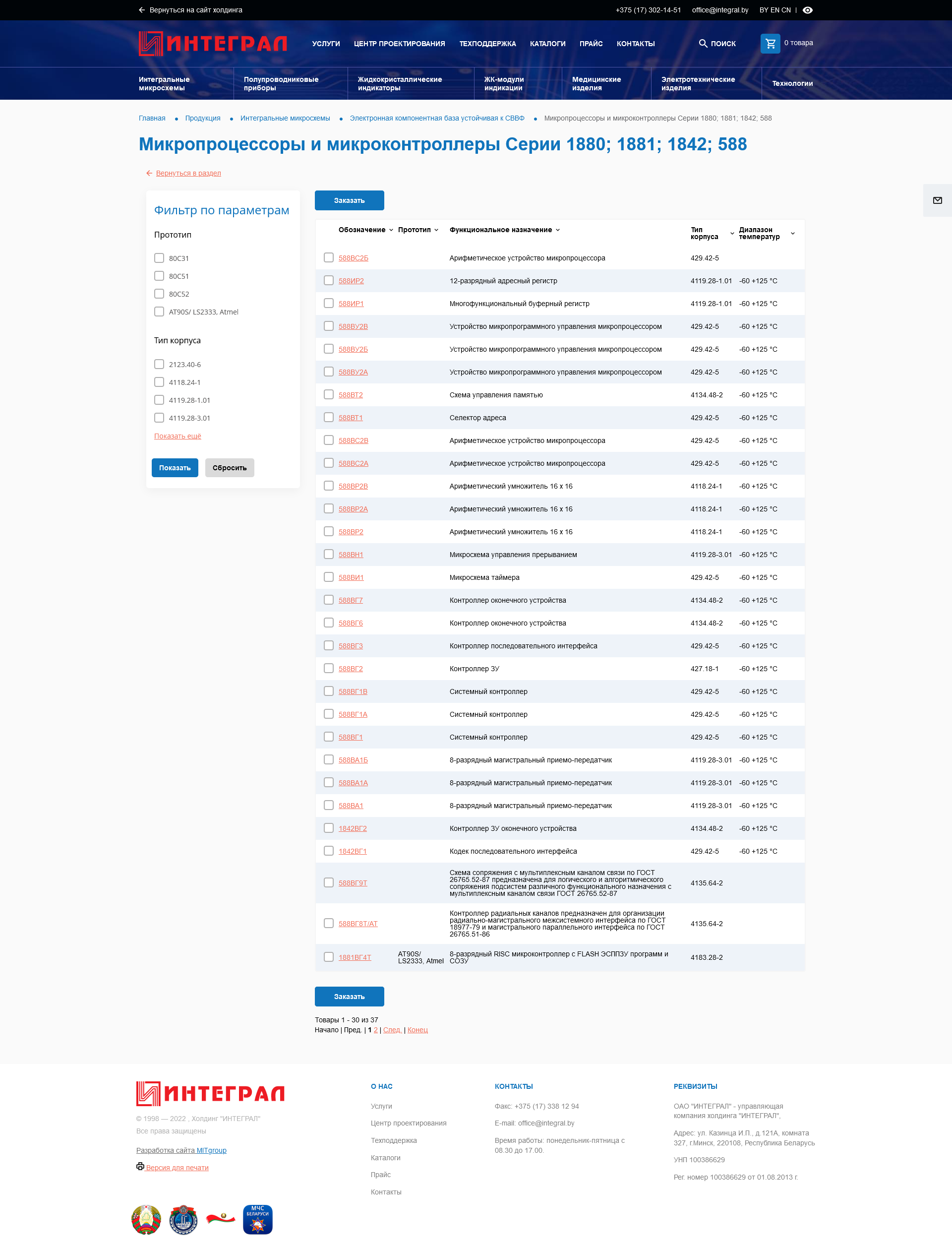Open the MITgroup developer link

click(x=211, y=1150)
